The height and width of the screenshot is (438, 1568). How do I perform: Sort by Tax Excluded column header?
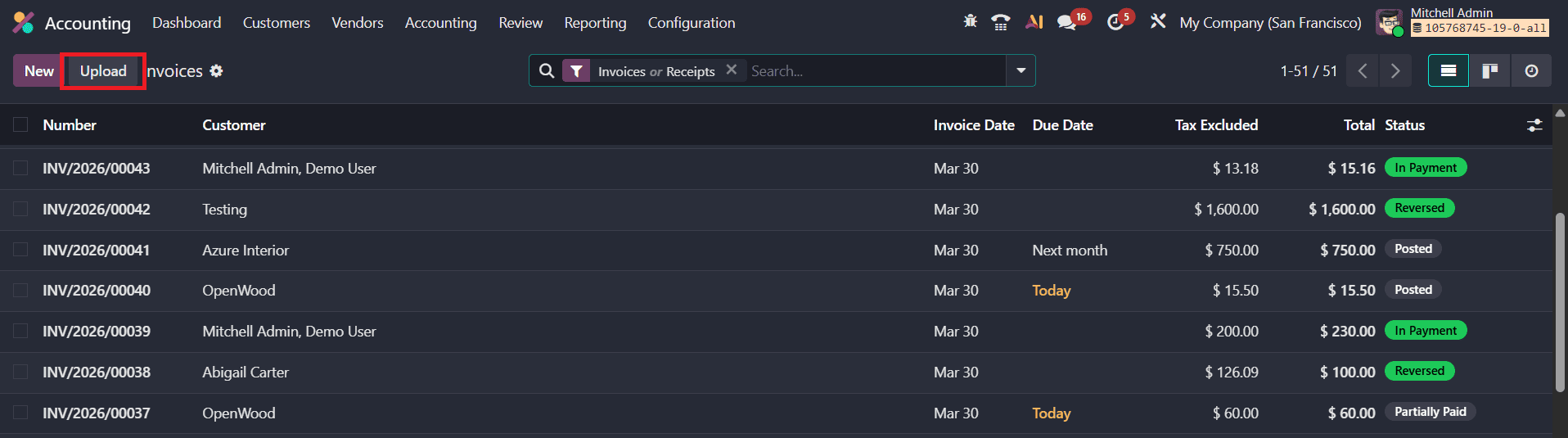pyautogui.click(x=1216, y=125)
